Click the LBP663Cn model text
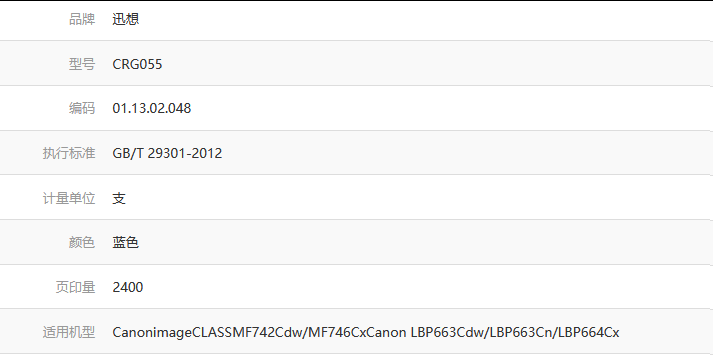This screenshot has width=713, height=364. pos(522,332)
